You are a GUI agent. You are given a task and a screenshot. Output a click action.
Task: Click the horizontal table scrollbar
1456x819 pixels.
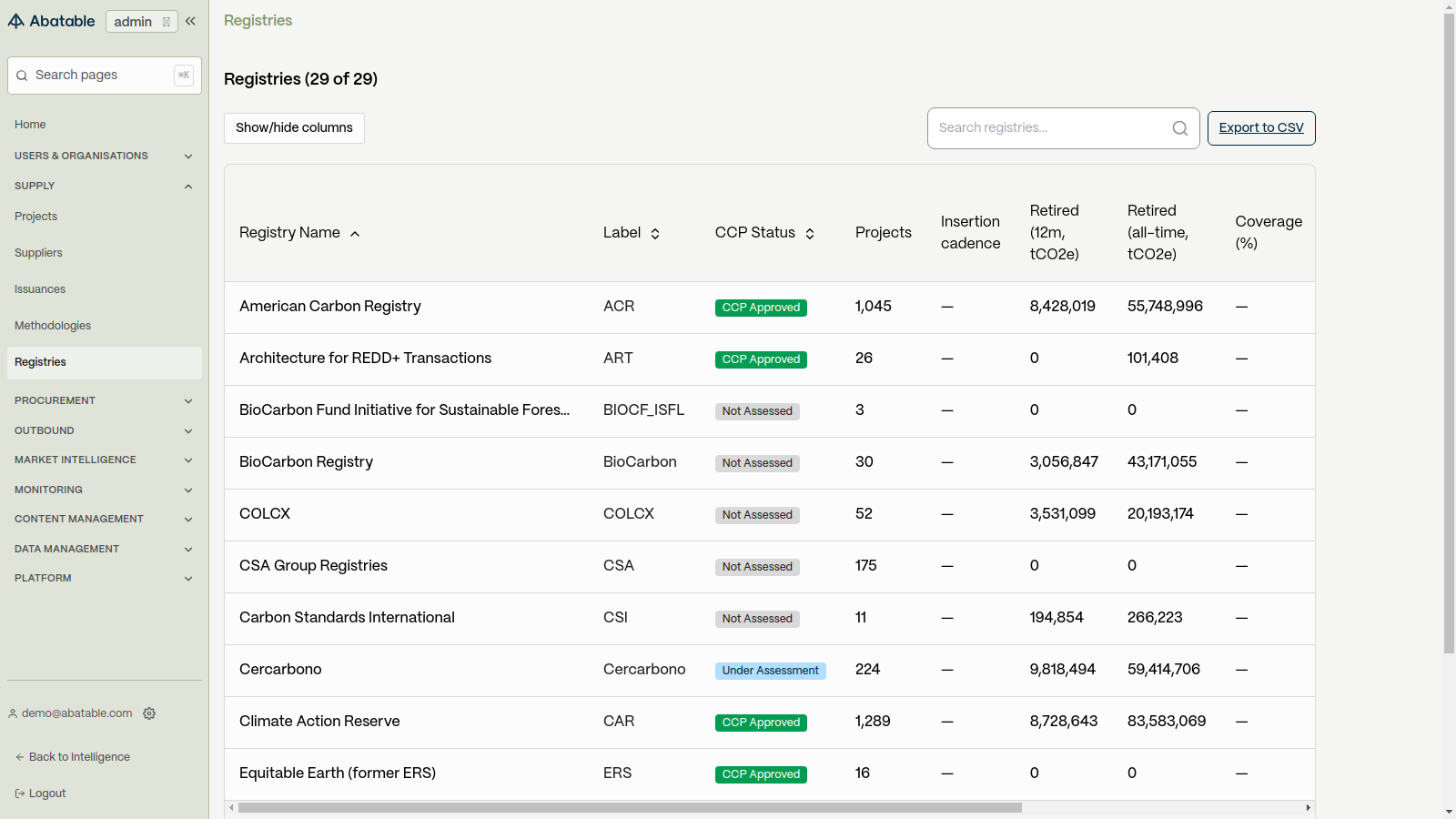(630, 807)
